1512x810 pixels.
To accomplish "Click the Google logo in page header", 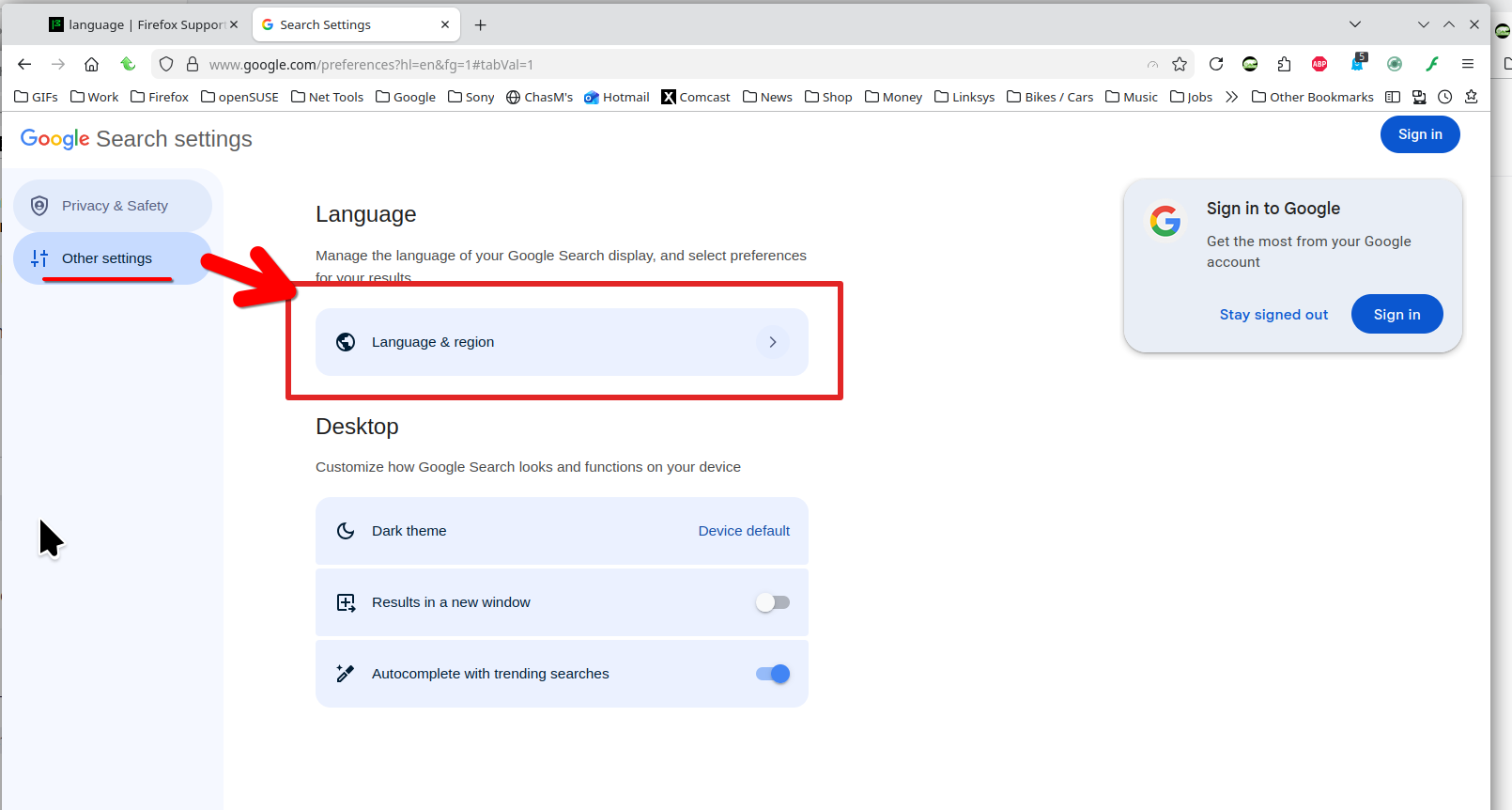I will (x=55, y=139).
